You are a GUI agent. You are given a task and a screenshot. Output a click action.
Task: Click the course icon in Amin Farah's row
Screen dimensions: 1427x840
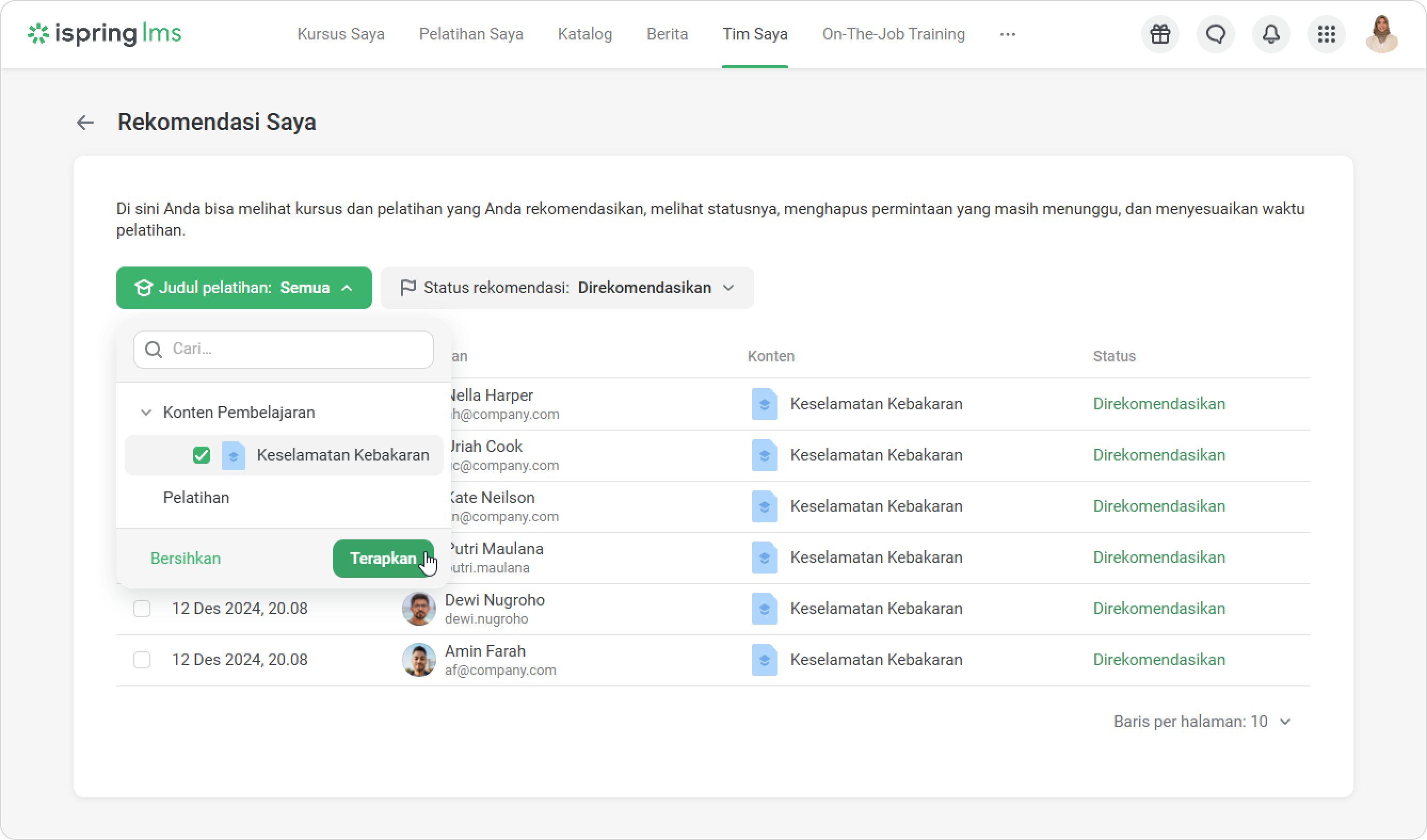764,659
